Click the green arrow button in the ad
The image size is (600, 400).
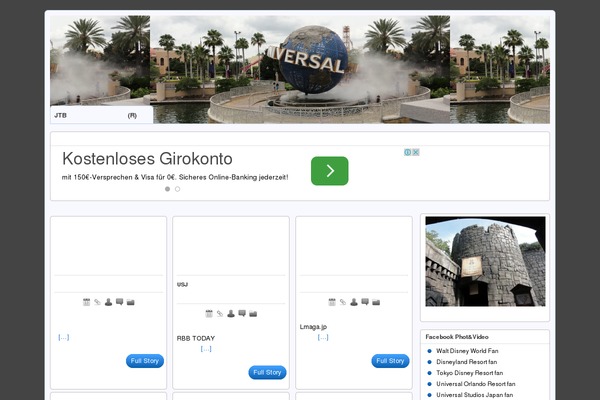[x=330, y=171]
